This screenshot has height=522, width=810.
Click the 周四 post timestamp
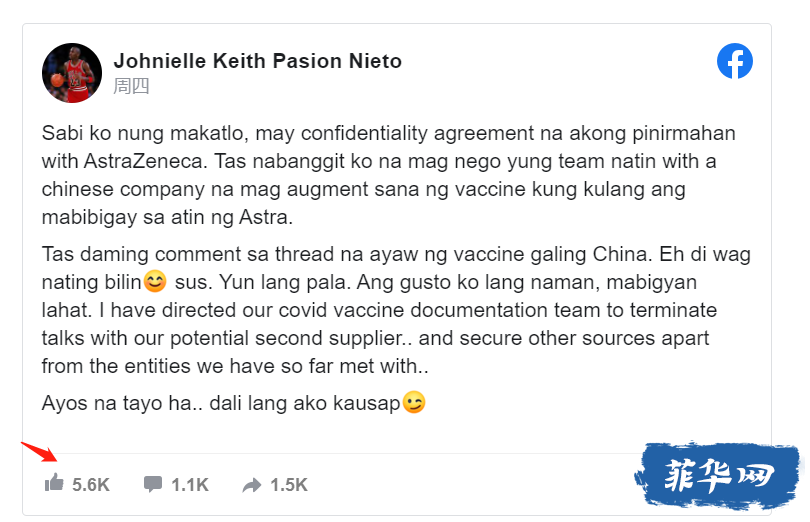(131, 86)
